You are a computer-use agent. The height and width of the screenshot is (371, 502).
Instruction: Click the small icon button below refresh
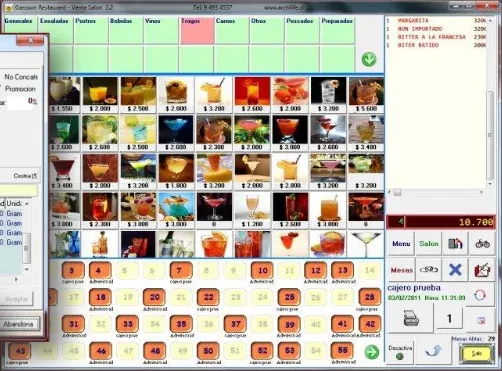pos(481,320)
